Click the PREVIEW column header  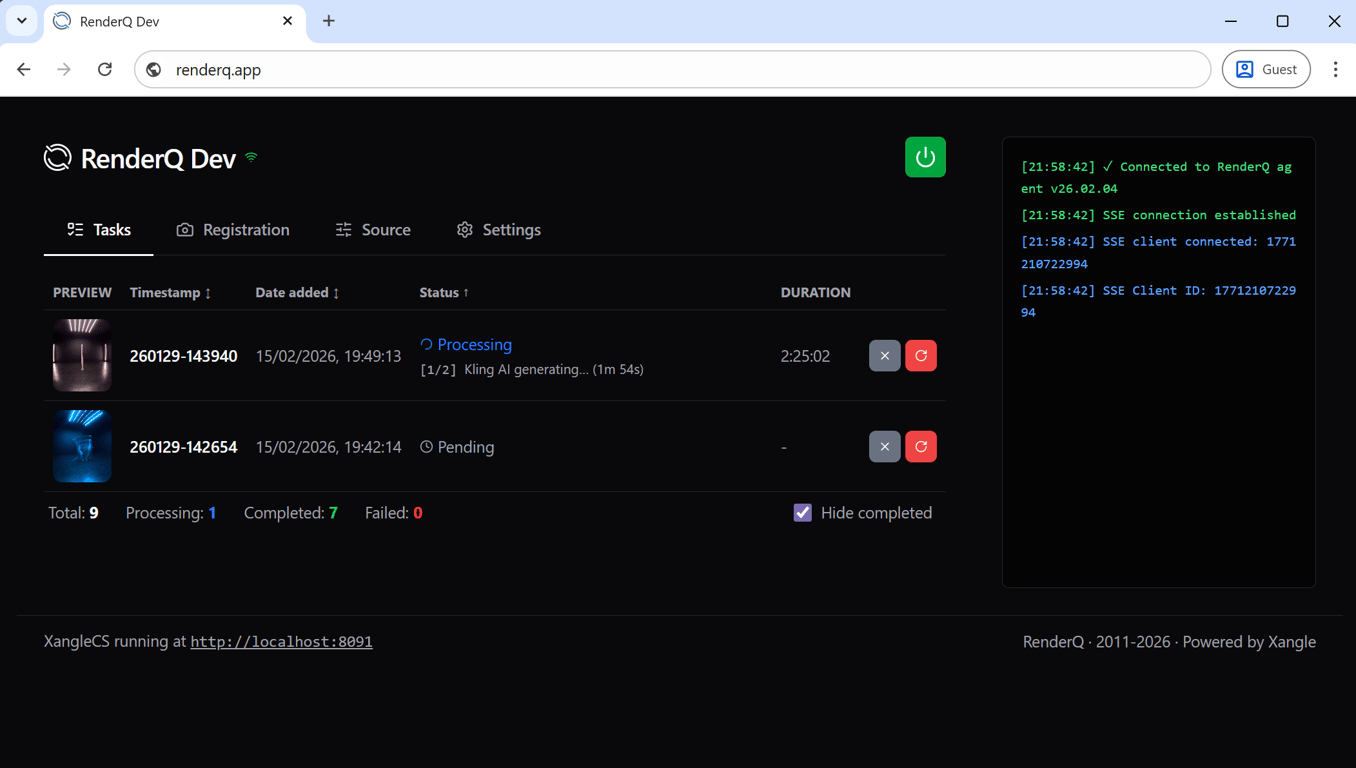point(82,293)
